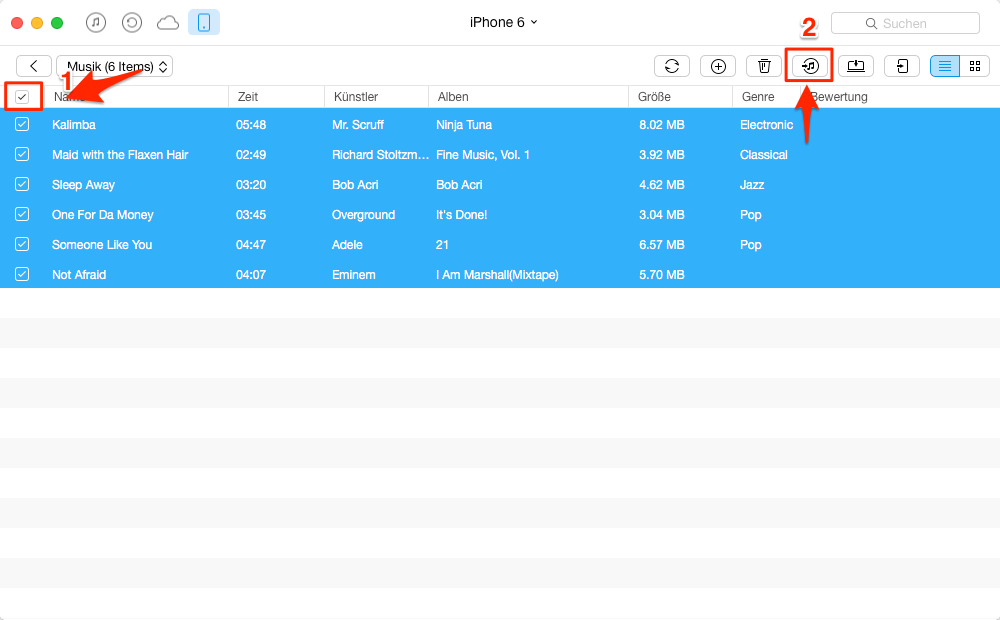Switch to grid view
Viewport: 1000px width, 620px height.
(x=974, y=66)
